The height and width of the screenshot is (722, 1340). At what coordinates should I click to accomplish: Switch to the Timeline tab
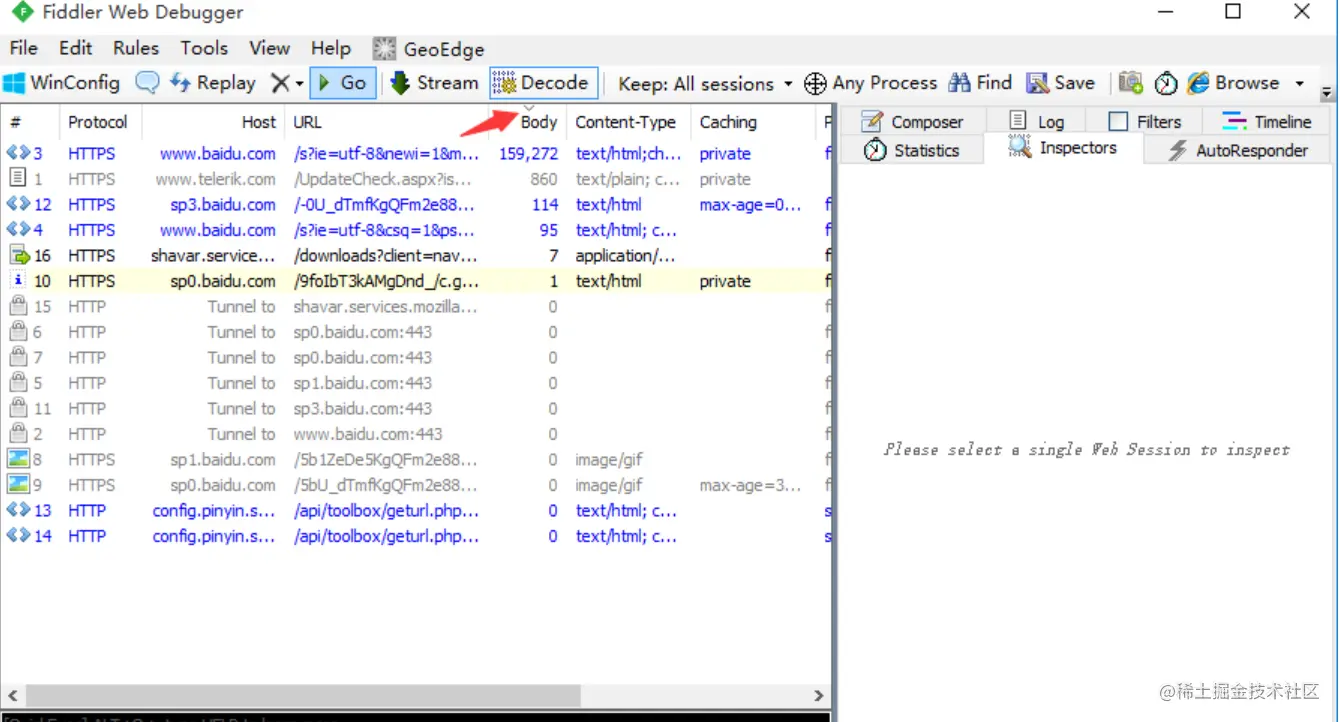[x=1267, y=122]
